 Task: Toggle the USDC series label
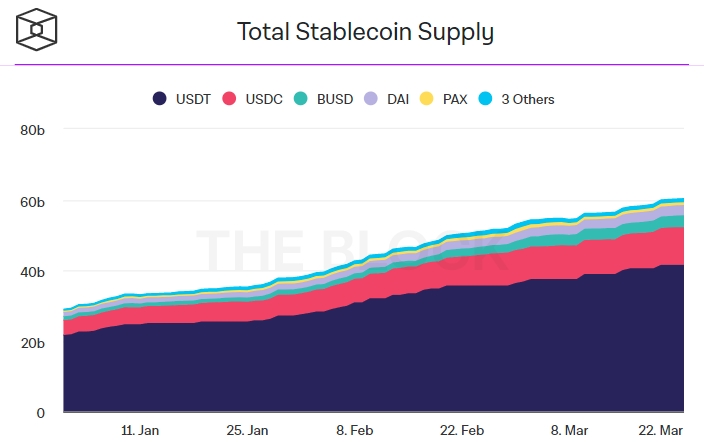[x=262, y=99]
